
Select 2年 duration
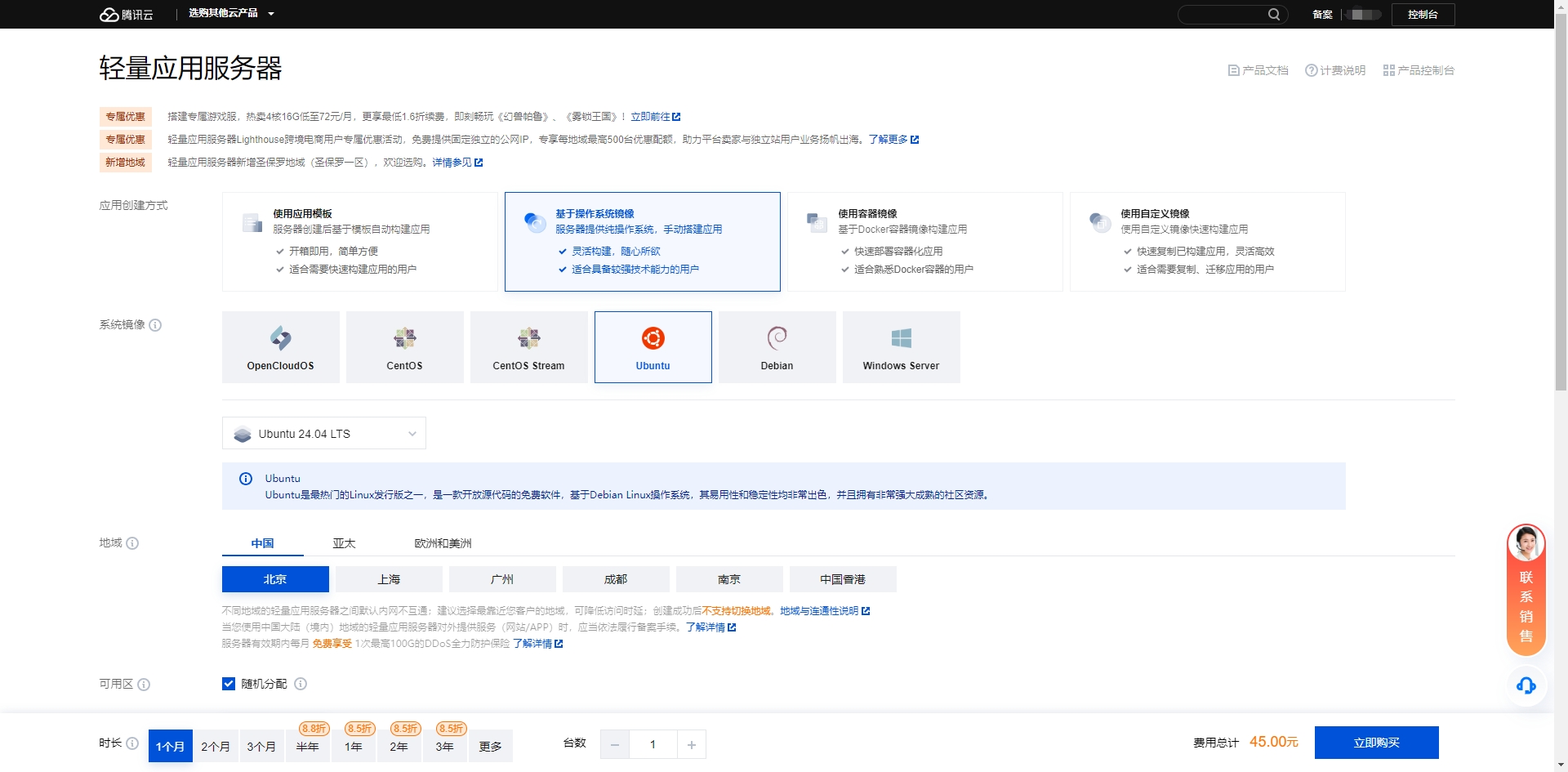pos(399,746)
